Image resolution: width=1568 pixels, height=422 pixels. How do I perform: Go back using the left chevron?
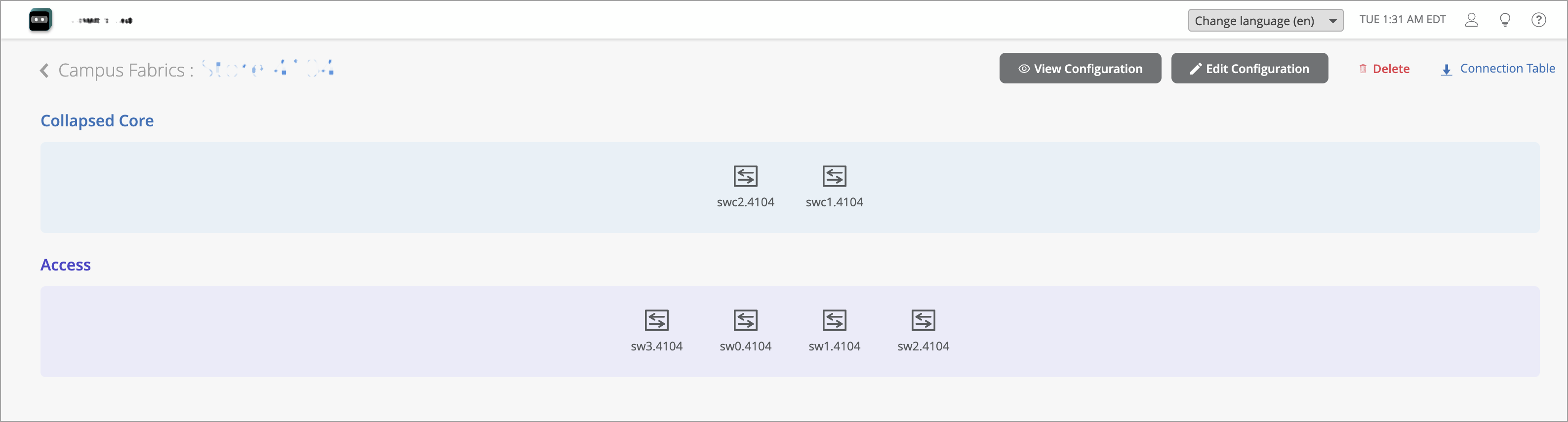click(x=44, y=71)
